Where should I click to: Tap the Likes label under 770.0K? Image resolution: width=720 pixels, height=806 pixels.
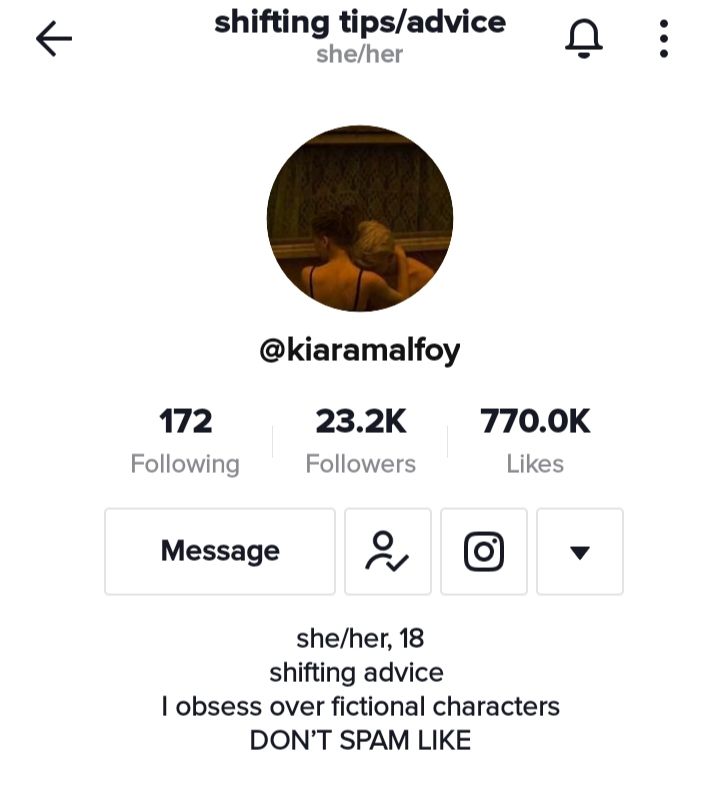pyautogui.click(x=535, y=464)
